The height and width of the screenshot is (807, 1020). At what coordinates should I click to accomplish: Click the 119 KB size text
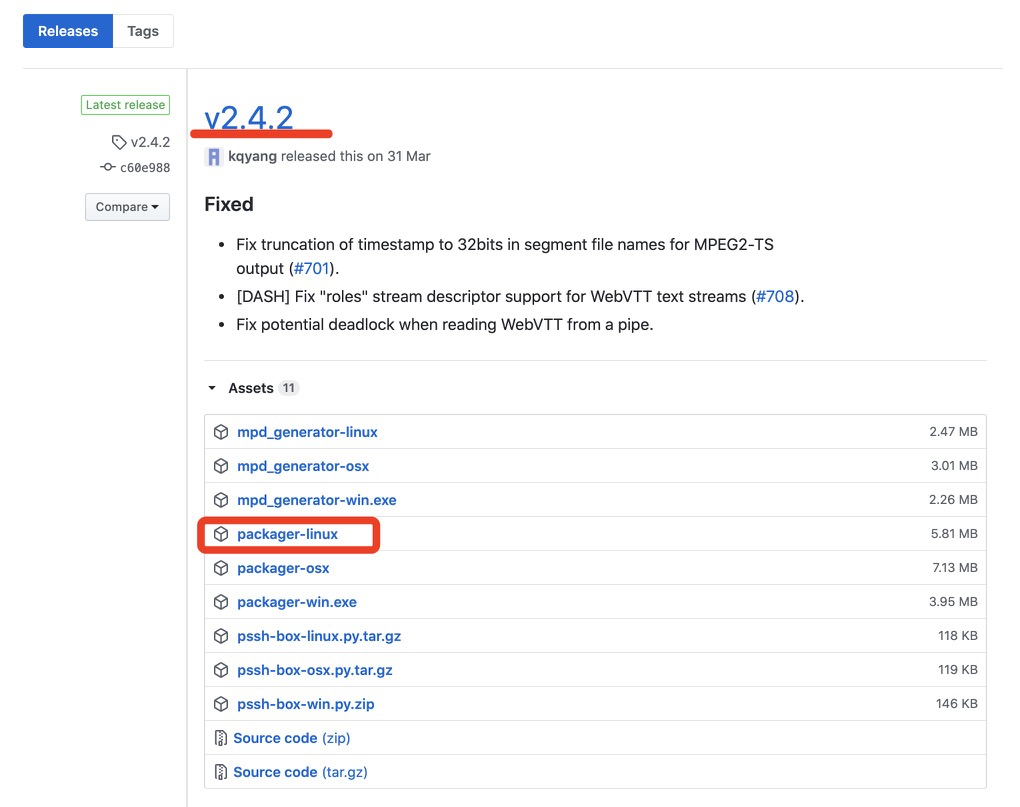pyautogui.click(x=958, y=669)
